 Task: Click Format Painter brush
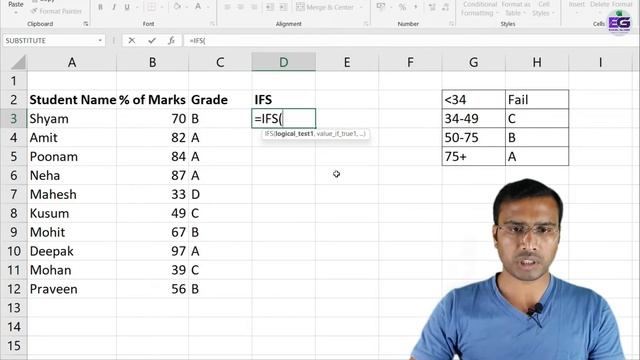(x=56, y=11)
